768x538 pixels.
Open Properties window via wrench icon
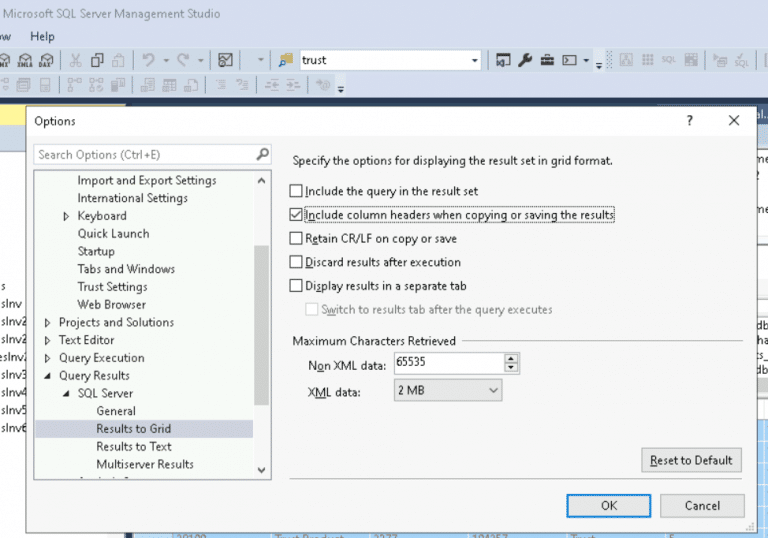pyautogui.click(x=525, y=60)
